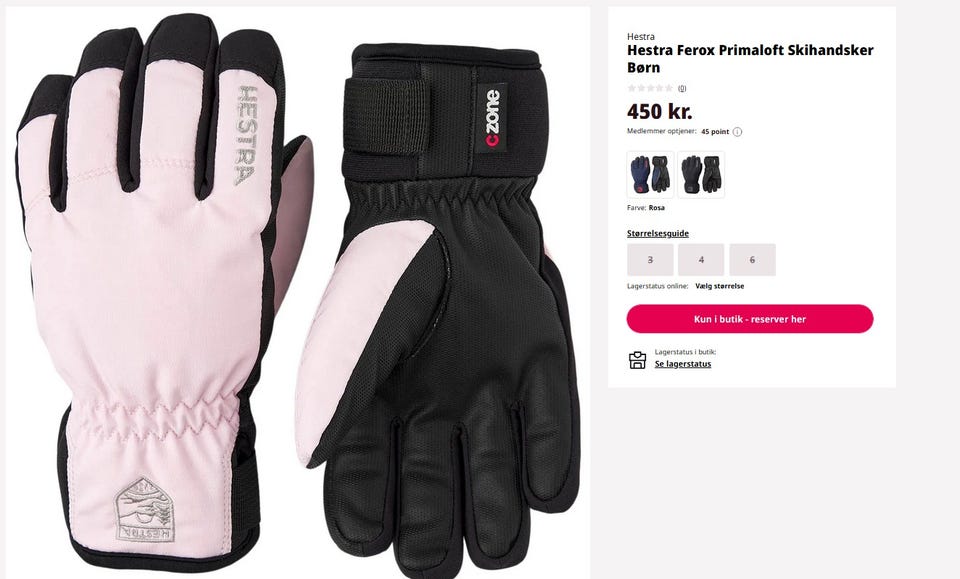Open the (0) review count

click(682, 88)
